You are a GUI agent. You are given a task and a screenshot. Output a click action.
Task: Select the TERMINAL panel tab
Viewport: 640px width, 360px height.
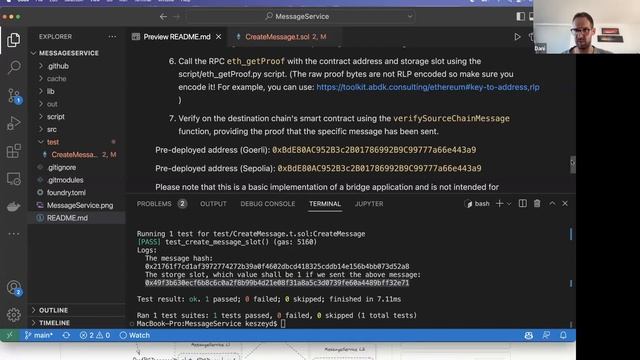click(x=325, y=204)
